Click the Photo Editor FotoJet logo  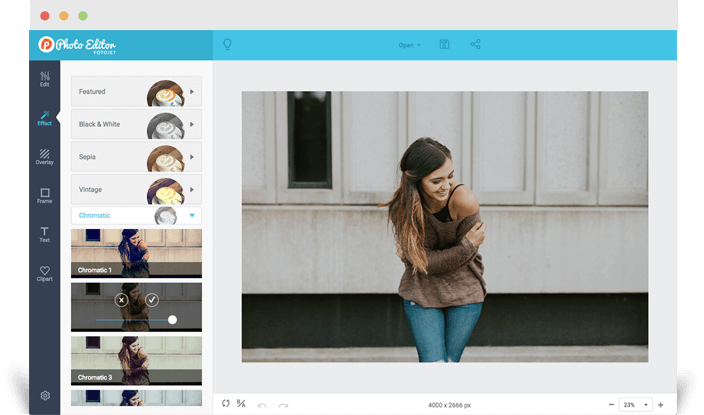77,45
